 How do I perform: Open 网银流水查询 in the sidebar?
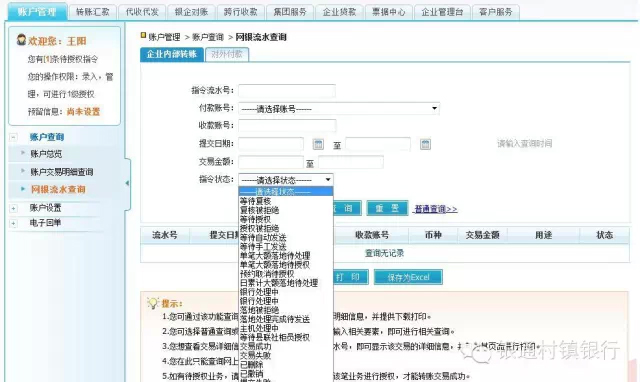(58, 189)
